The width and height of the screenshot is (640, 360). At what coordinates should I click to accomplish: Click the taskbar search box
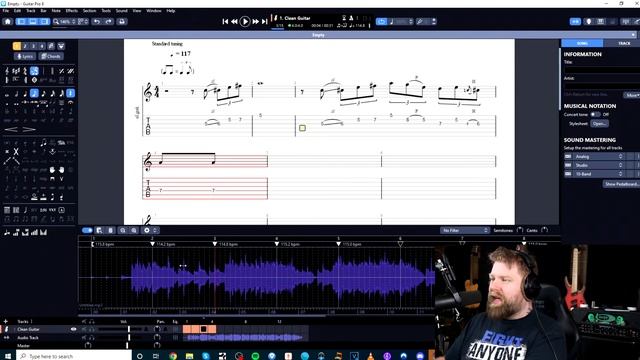coord(73,356)
